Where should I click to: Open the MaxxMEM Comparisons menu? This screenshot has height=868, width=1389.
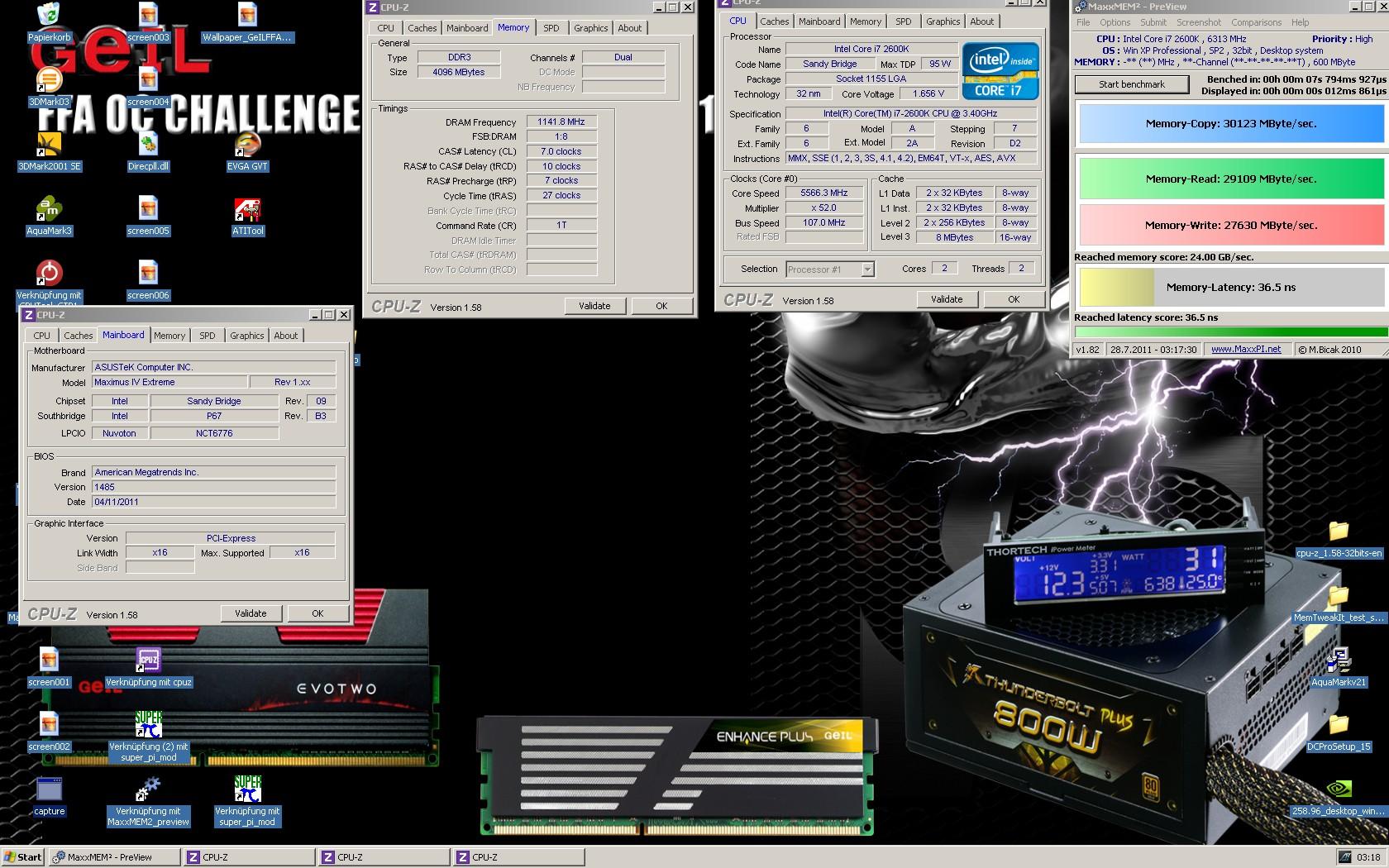point(1256,22)
